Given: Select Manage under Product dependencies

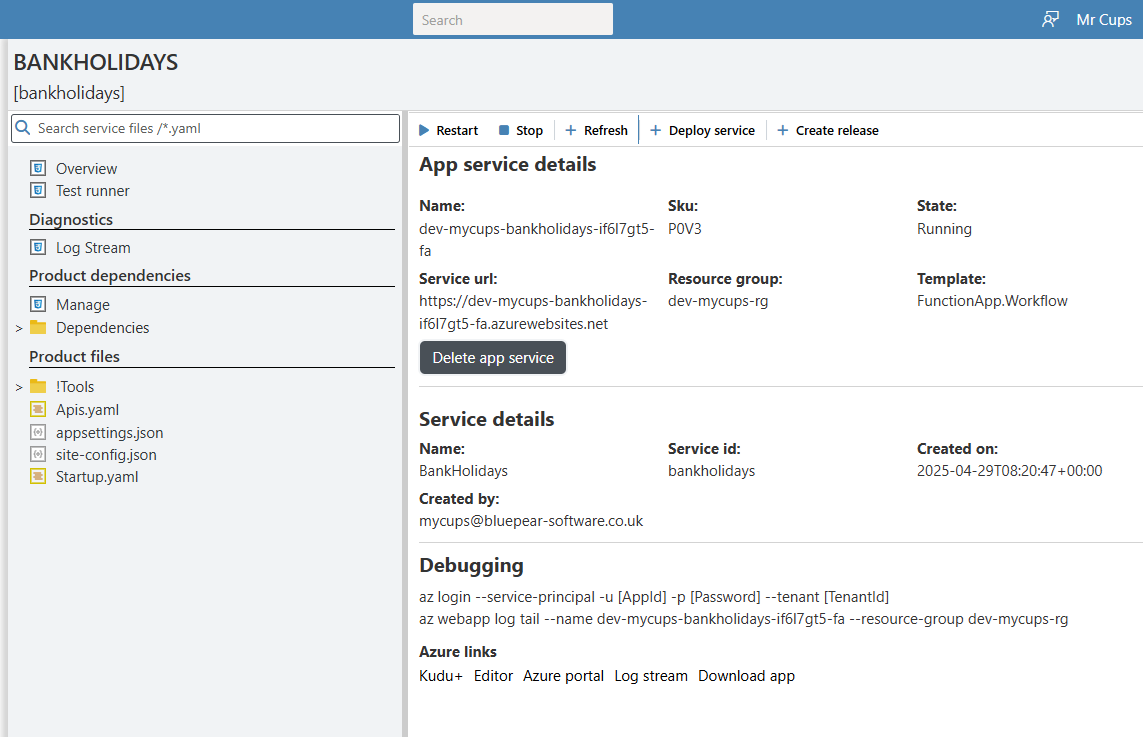Looking at the screenshot, I should 83,305.
